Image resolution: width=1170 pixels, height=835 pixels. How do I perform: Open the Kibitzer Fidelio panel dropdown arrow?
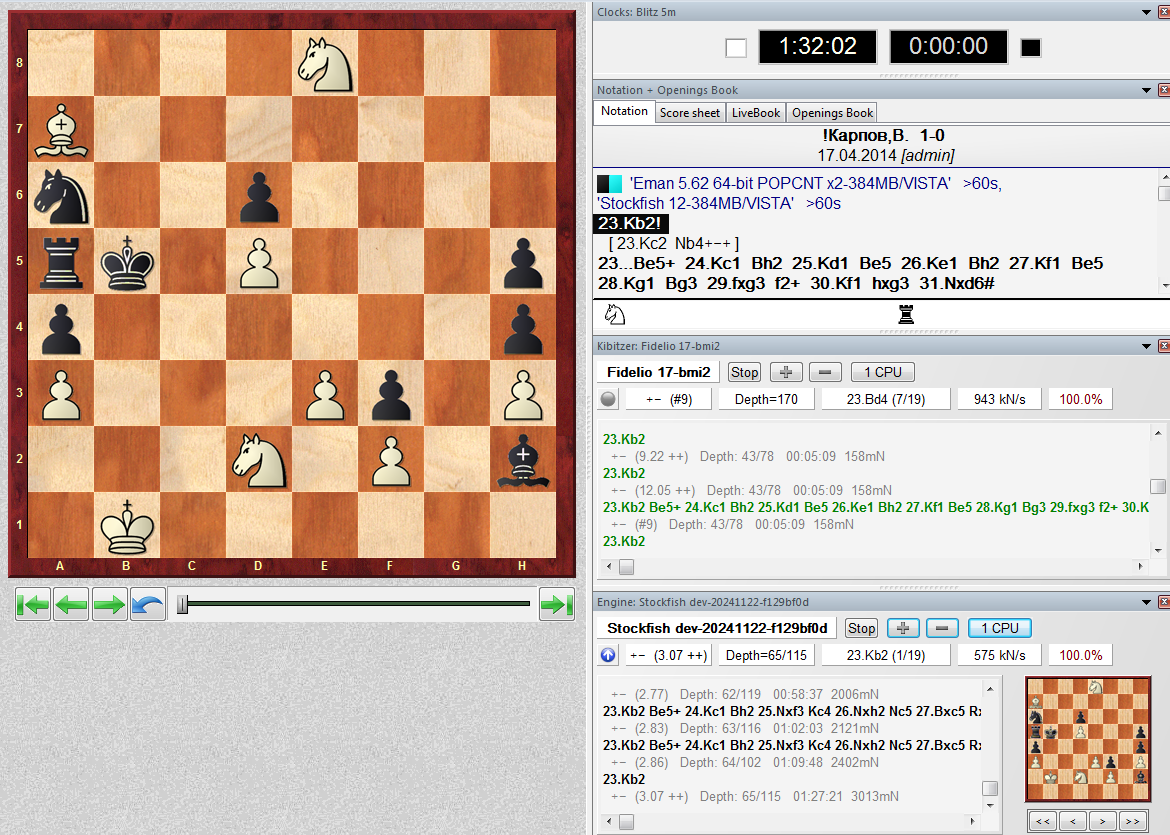click(x=1146, y=346)
